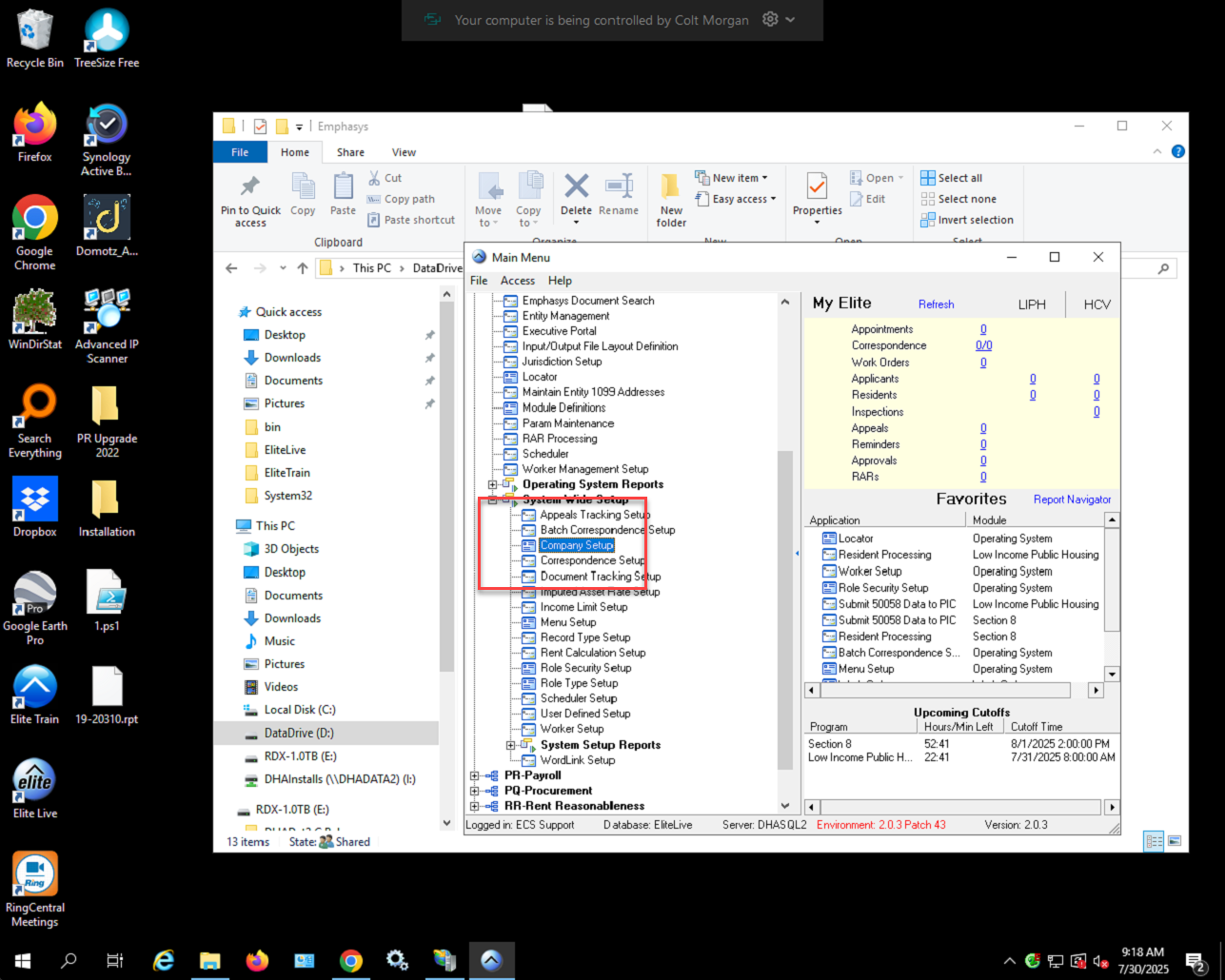The height and width of the screenshot is (980, 1225).
Task: Click the Google Chrome taskbar icon
Action: pyautogui.click(x=351, y=961)
